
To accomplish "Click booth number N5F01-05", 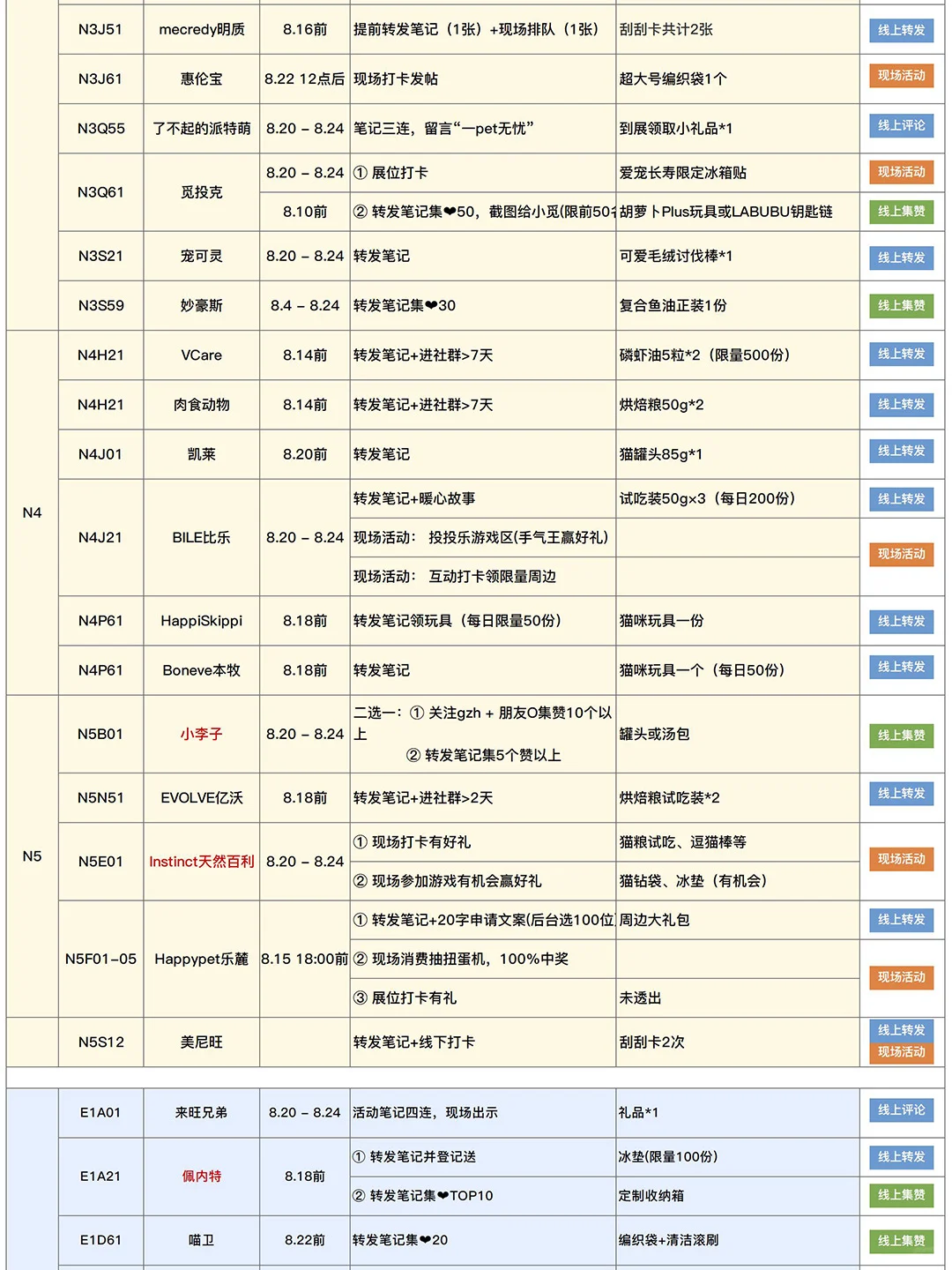I will click(100, 960).
